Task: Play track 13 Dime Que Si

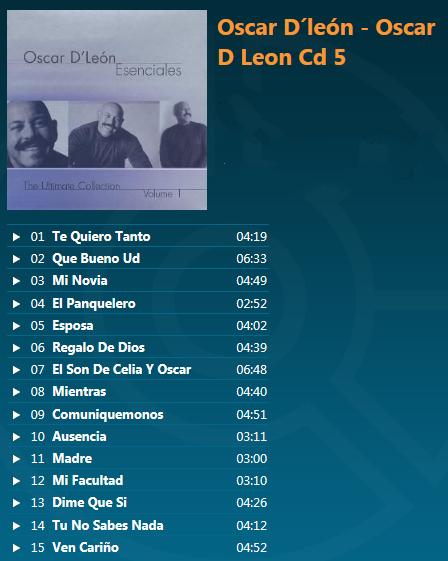Action: pyautogui.click(x=16, y=503)
